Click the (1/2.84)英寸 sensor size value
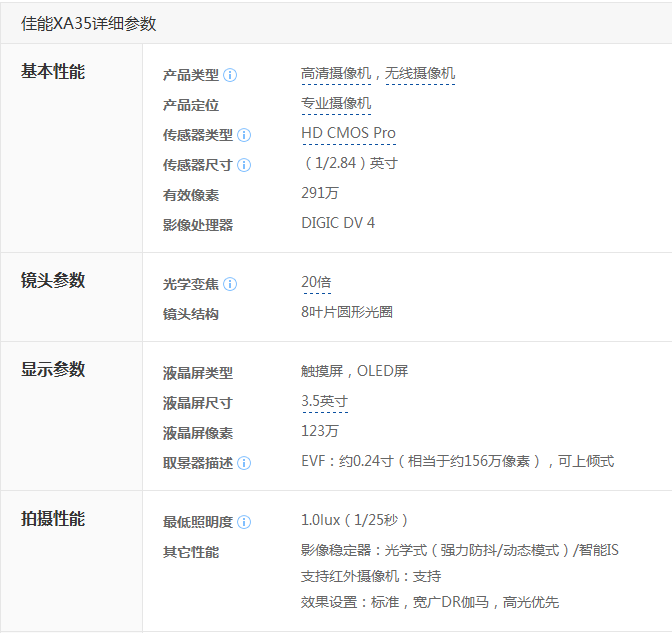 pyautogui.click(x=349, y=163)
